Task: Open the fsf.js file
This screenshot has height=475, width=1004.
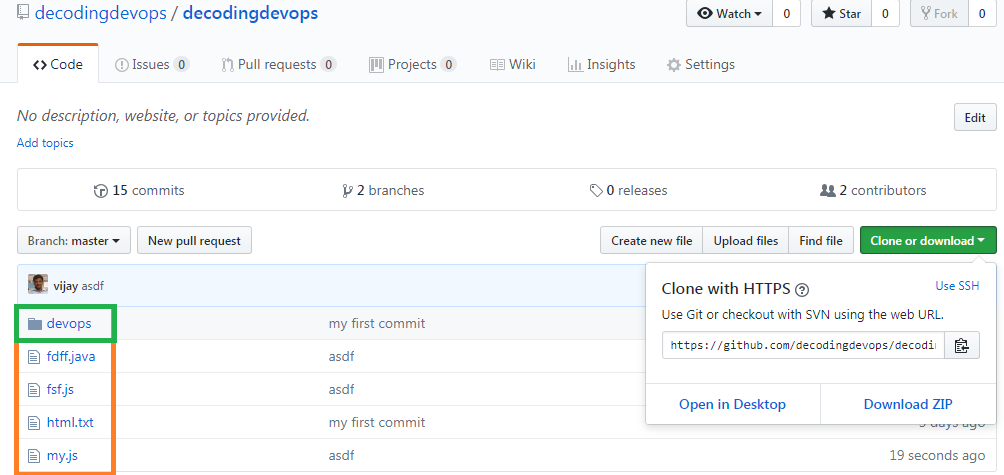Action: coord(60,390)
